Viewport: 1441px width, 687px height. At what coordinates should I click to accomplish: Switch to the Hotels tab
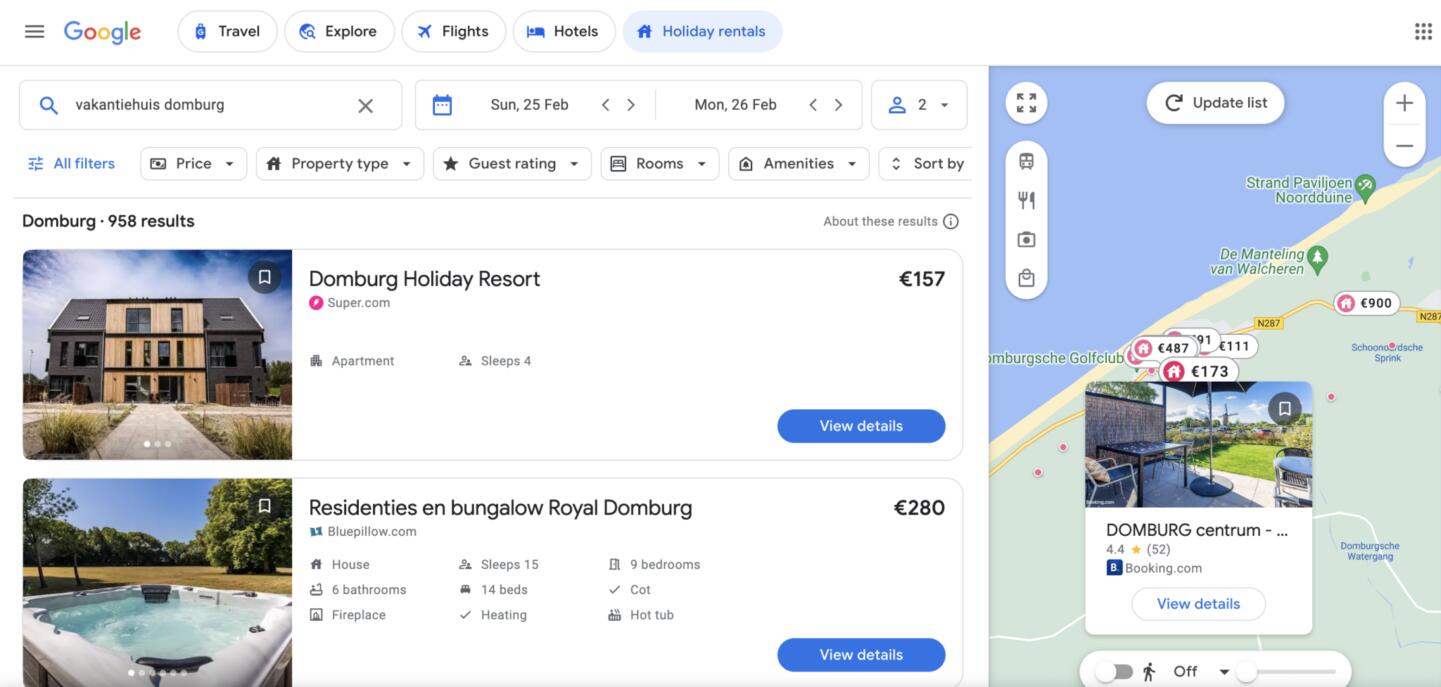563,31
